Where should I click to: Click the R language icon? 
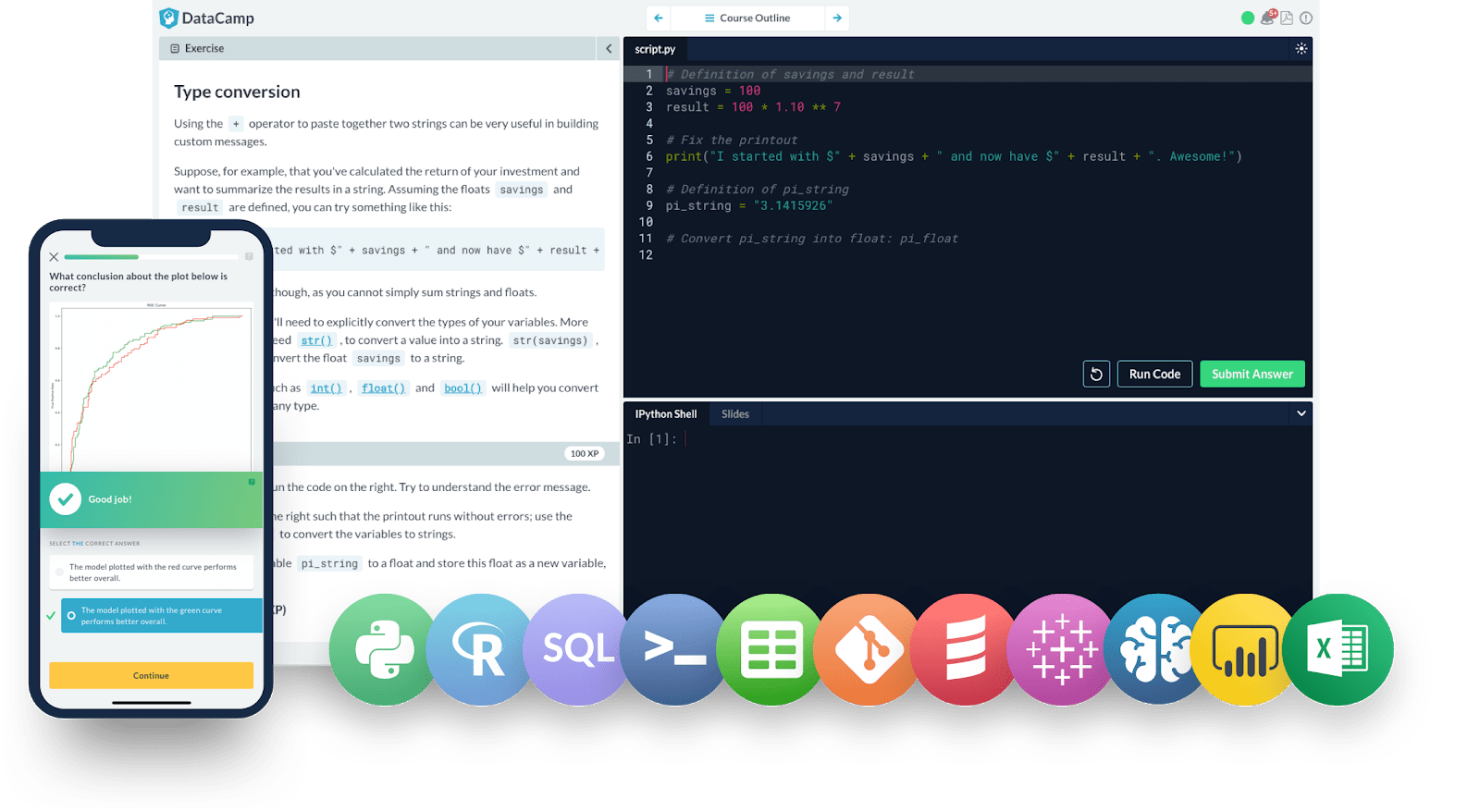[481, 649]
